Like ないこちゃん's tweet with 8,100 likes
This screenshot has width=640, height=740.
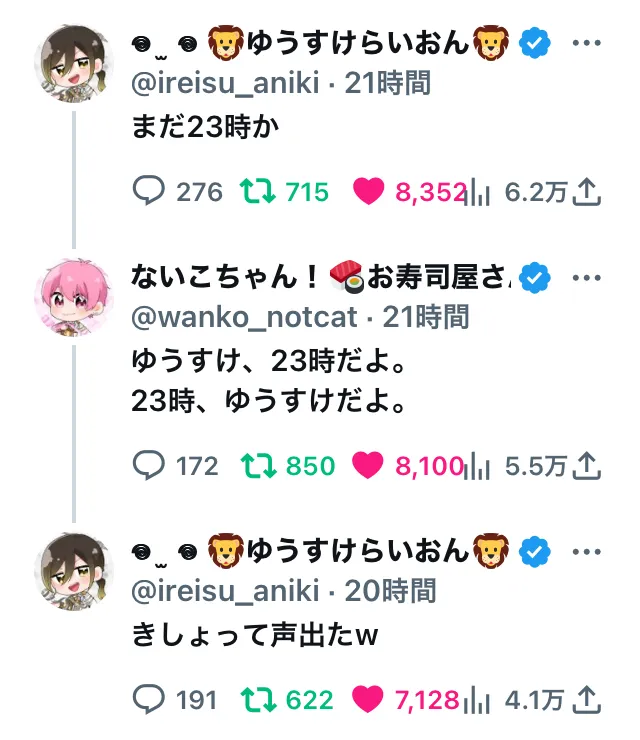[x=368, y=465]
